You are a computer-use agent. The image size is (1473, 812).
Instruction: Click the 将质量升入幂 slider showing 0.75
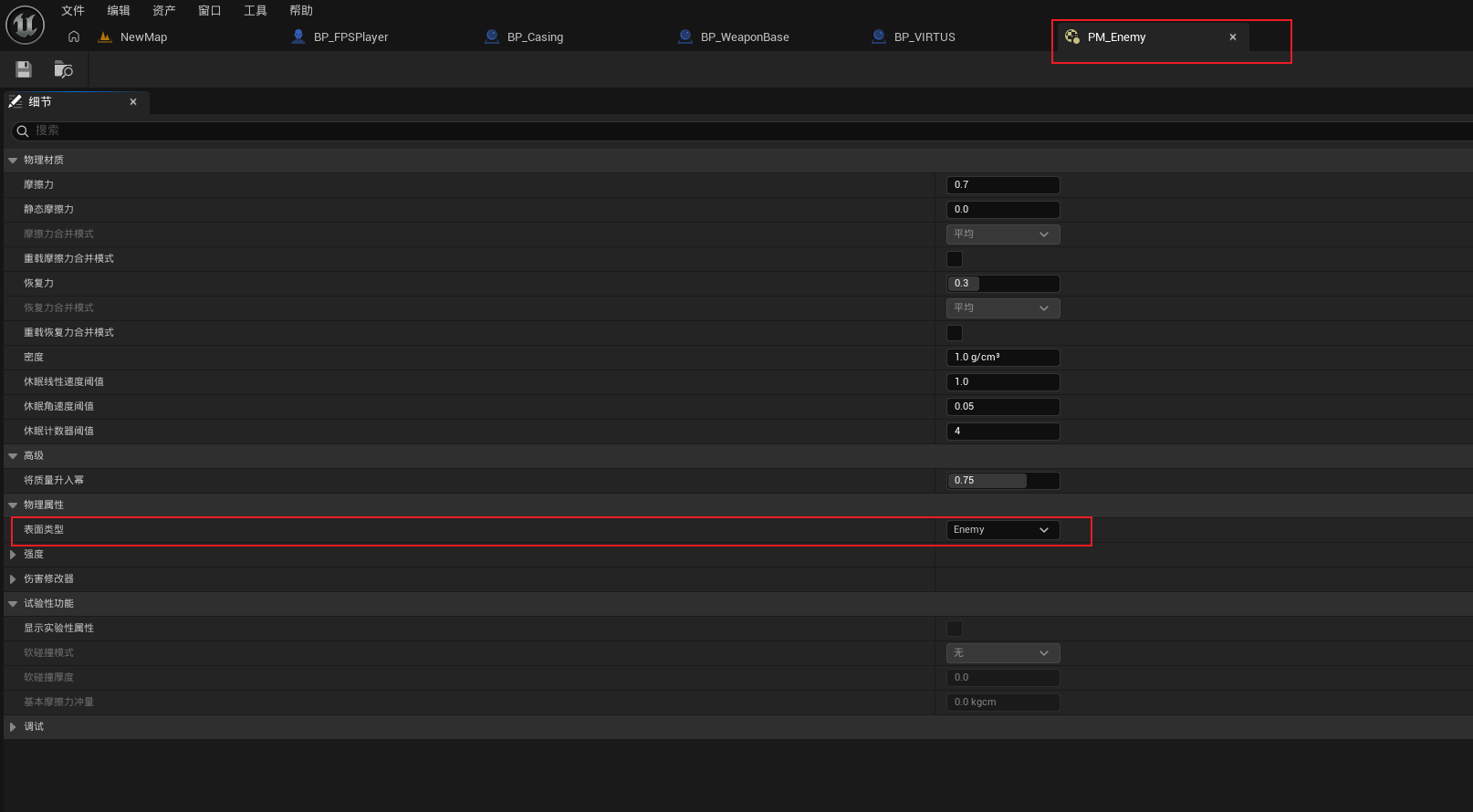coord(1003,481)
